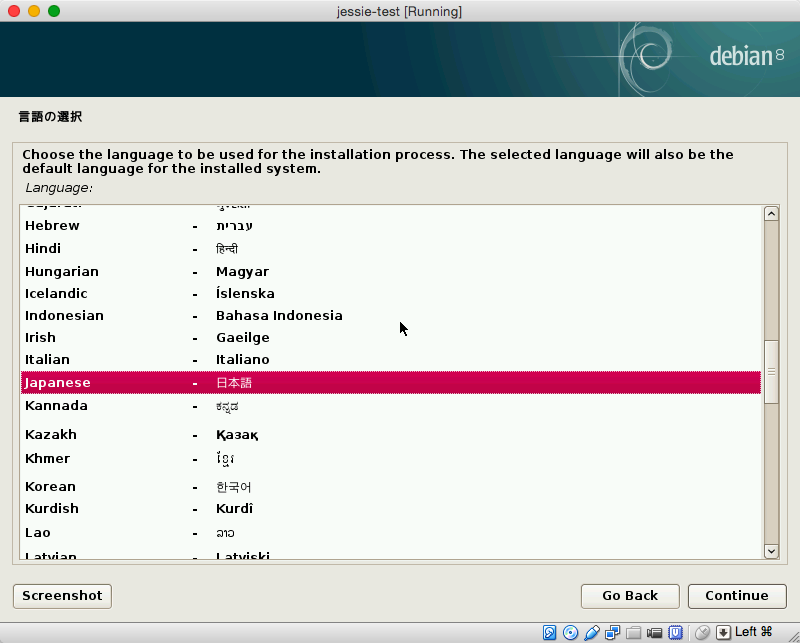This screenshot has width=800, height=643.
Task: Choose Lao in the language list
Action: pyautogui.click(x=391, y=533)
